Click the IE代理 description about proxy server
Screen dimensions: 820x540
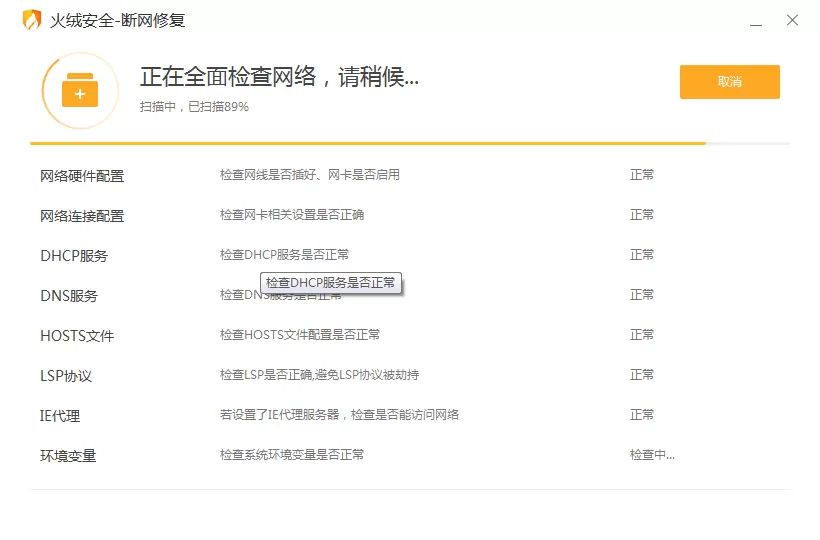coord(339,415)
